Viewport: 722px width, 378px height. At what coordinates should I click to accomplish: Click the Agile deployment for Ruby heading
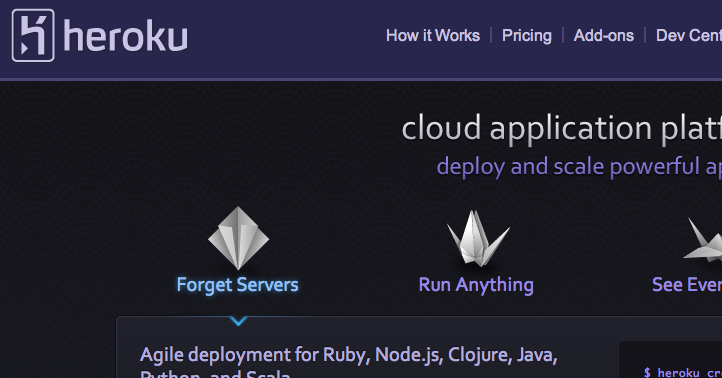pyautogui.click(x=349, y=362)
